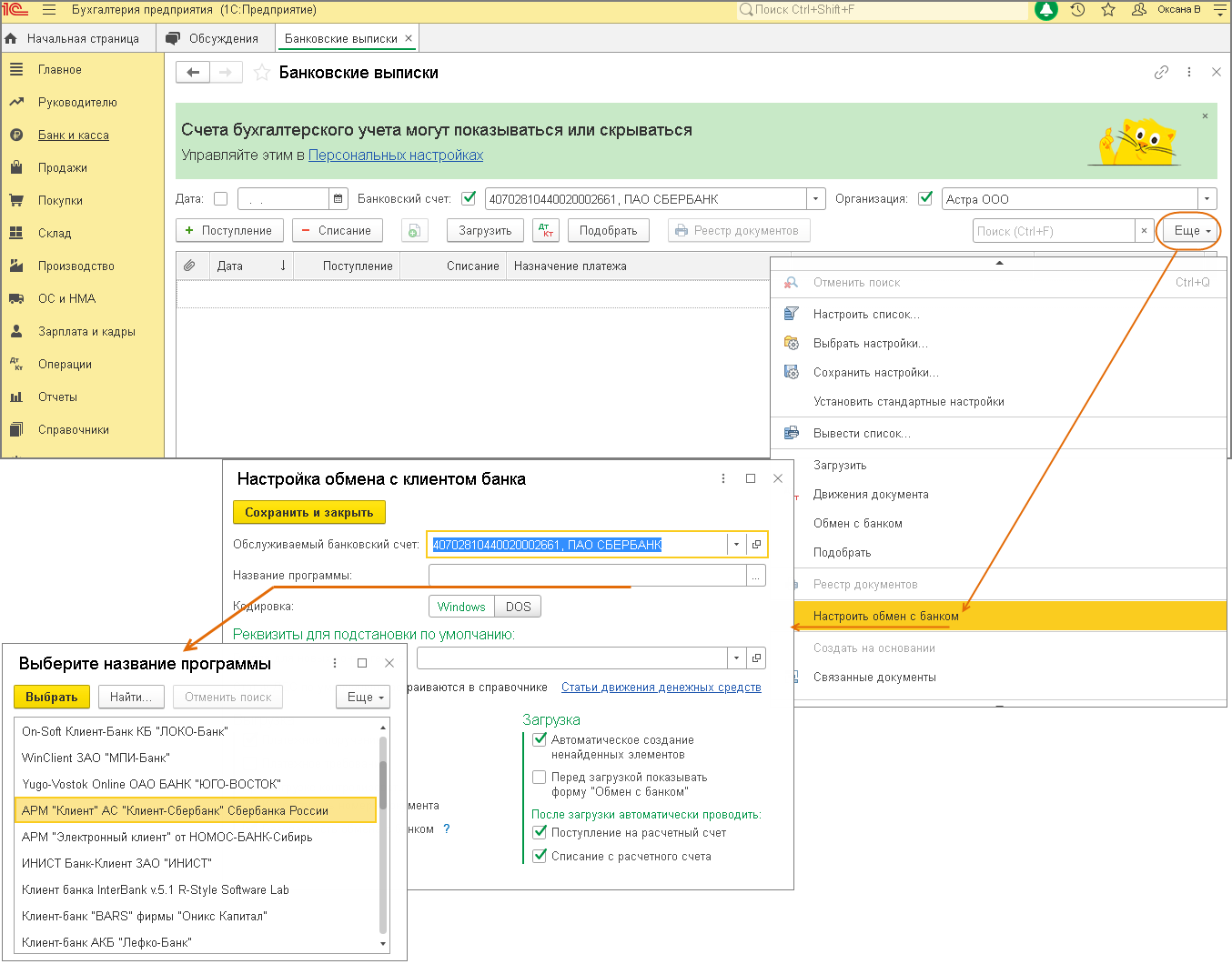Open the history clock icon
Screen dimensions: 1232x964
[x=1077, y=10]
